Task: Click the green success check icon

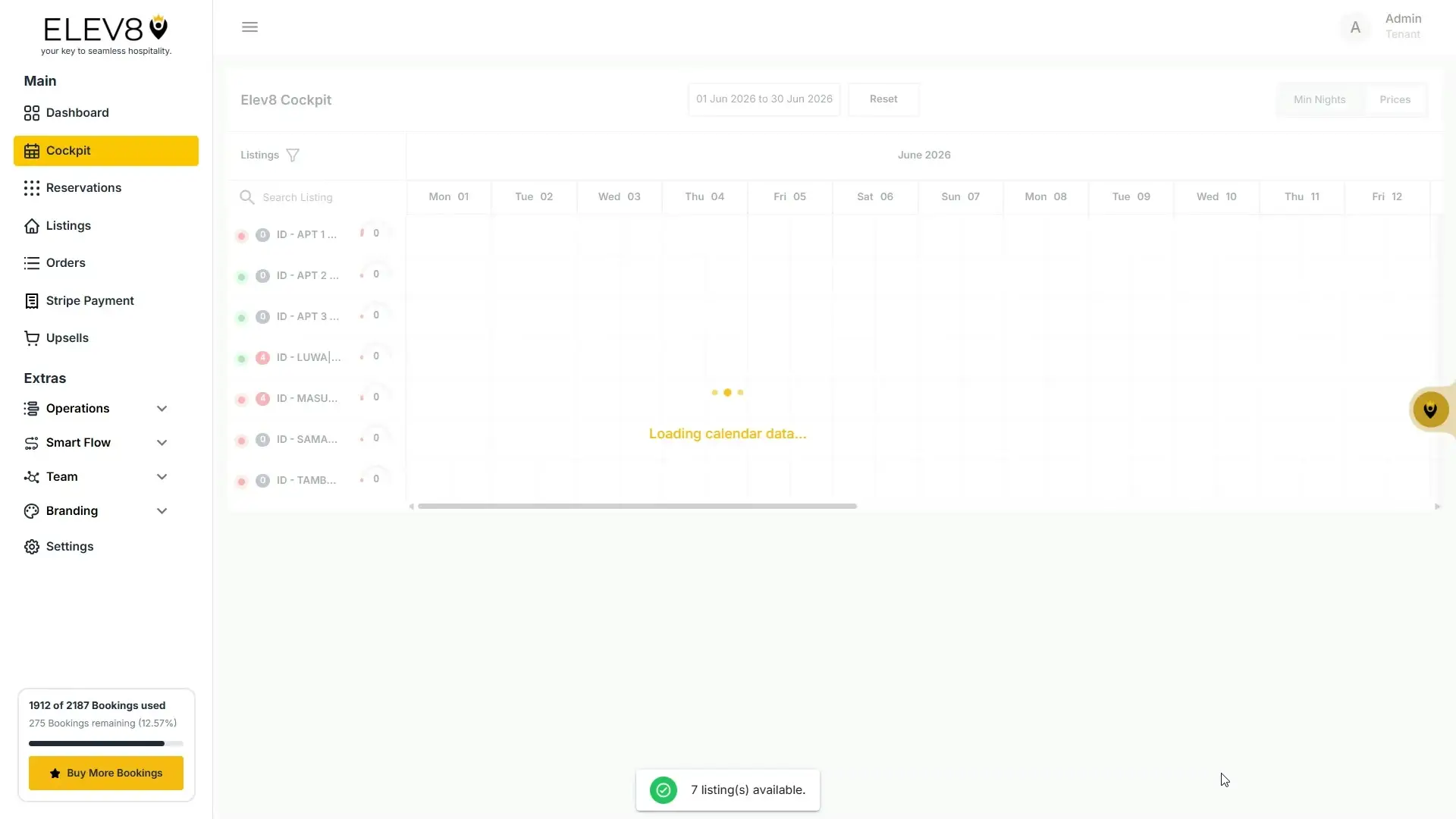Action: 663,790
